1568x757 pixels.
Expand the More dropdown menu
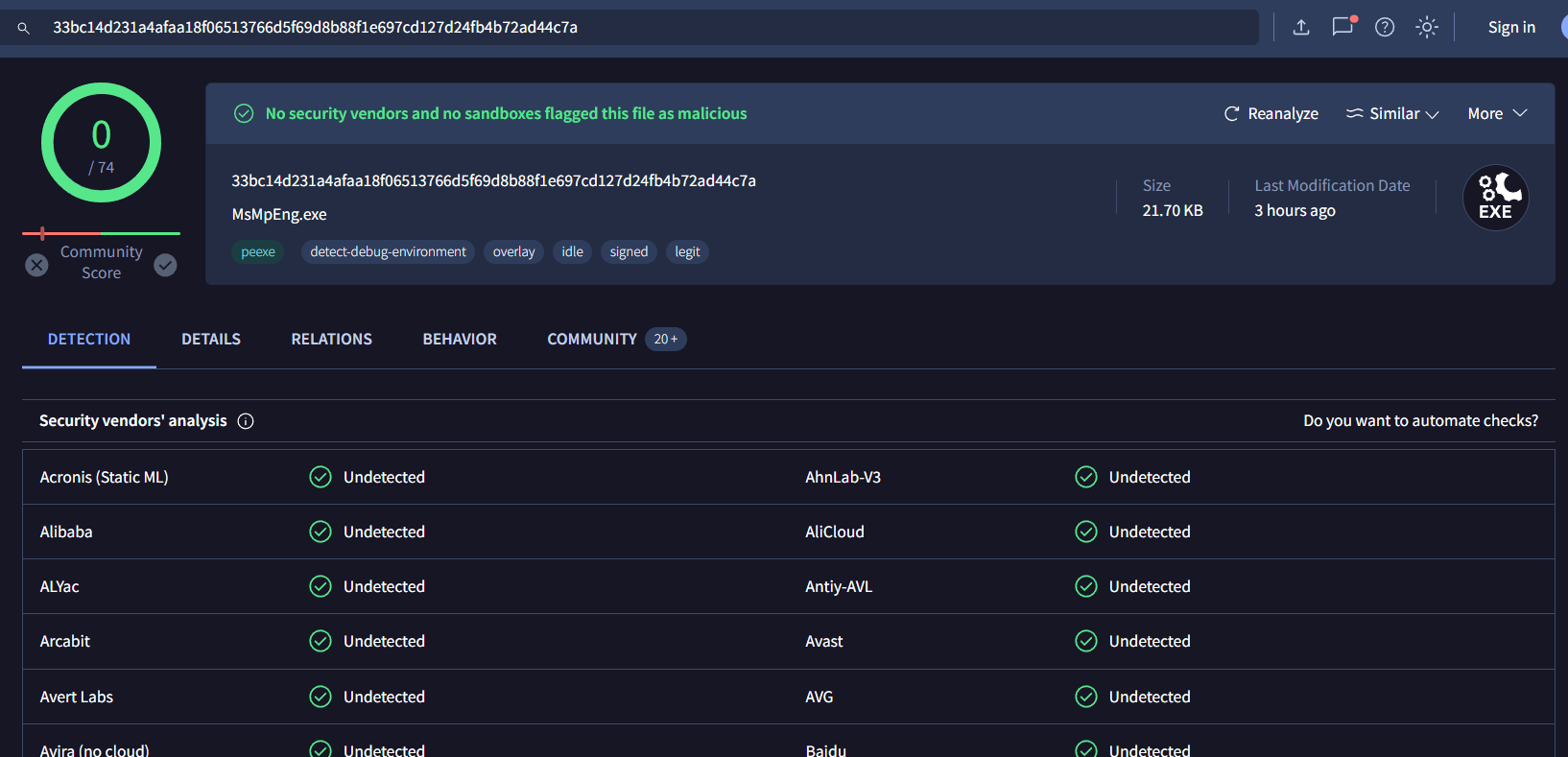[1497, 113]
